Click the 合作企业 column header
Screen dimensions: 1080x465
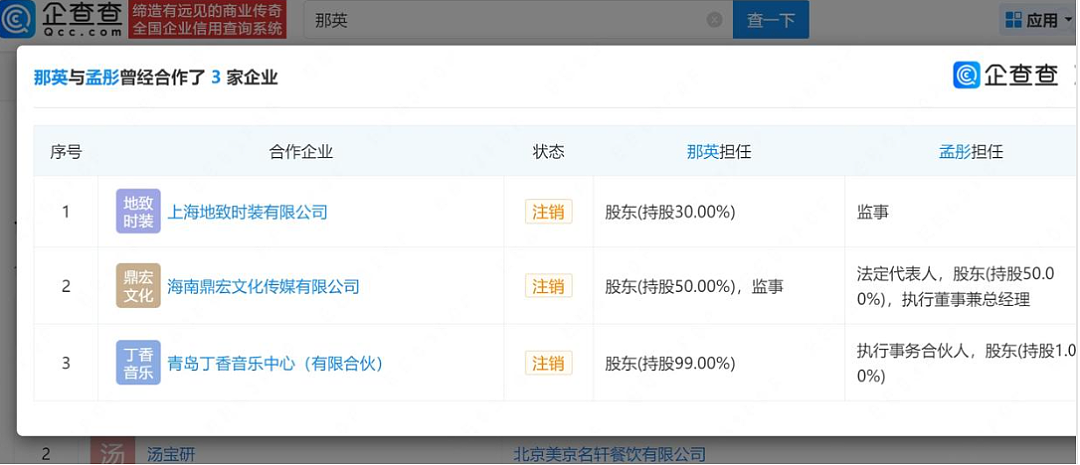[301, 152]
